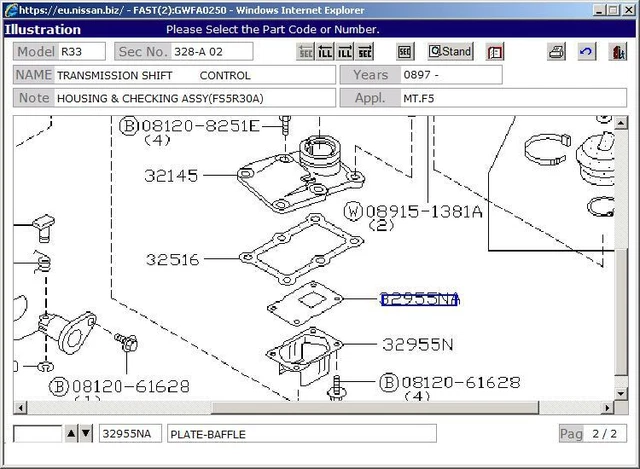640x469 pixels.
Task: Click the previous illustration icon
Action: tap(326, 52)
